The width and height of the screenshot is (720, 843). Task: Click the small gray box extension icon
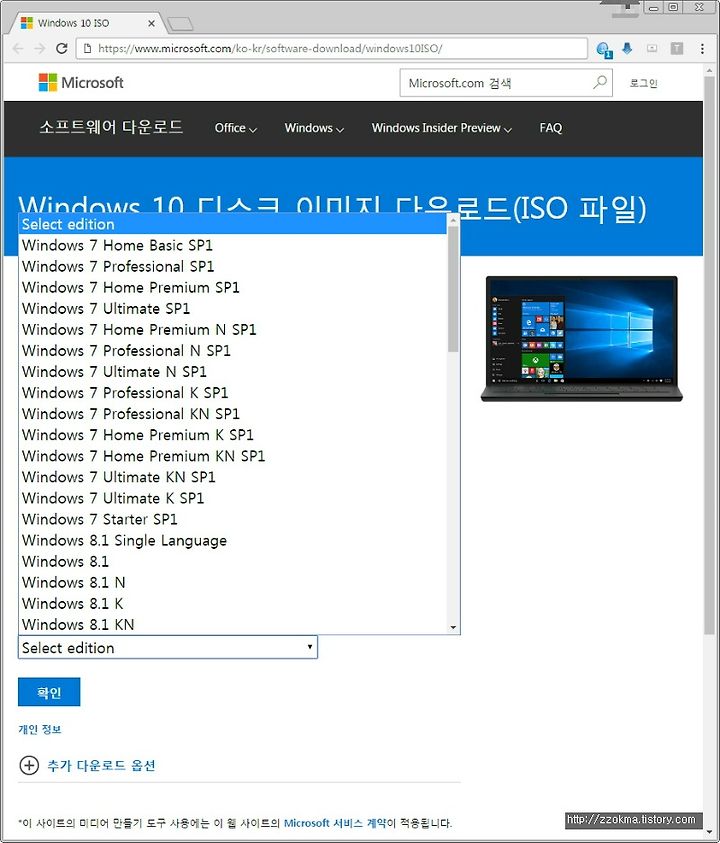click(x=652, y=48)
